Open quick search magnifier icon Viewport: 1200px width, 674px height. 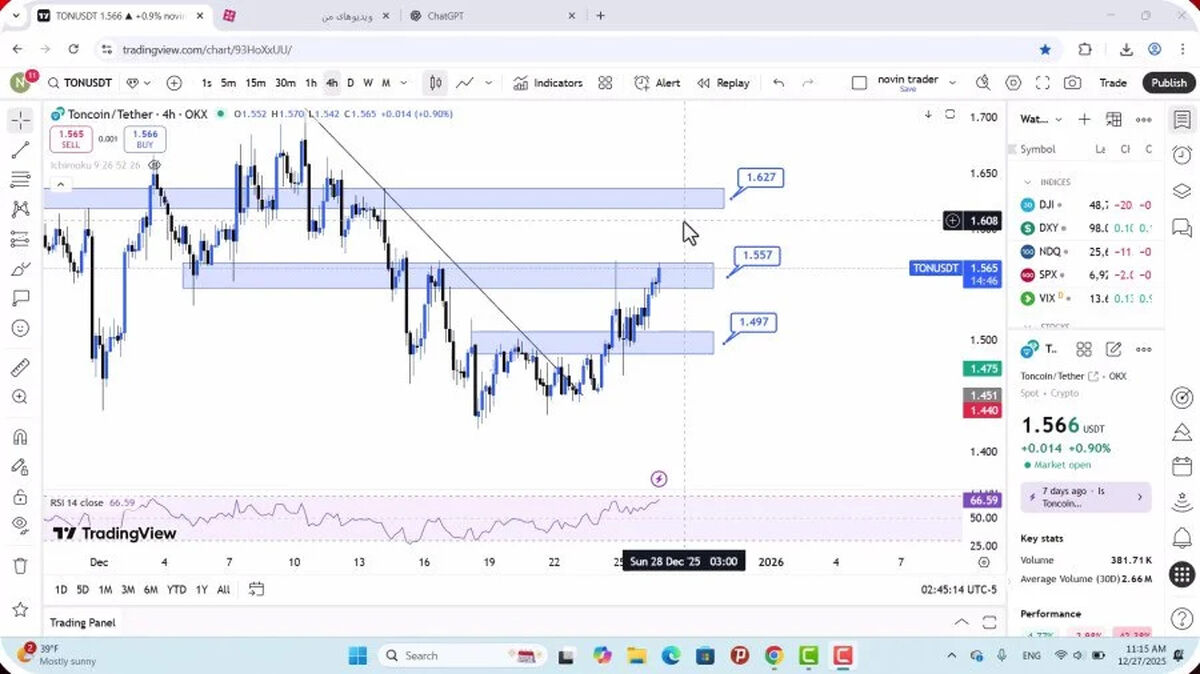tap(983, 83)
